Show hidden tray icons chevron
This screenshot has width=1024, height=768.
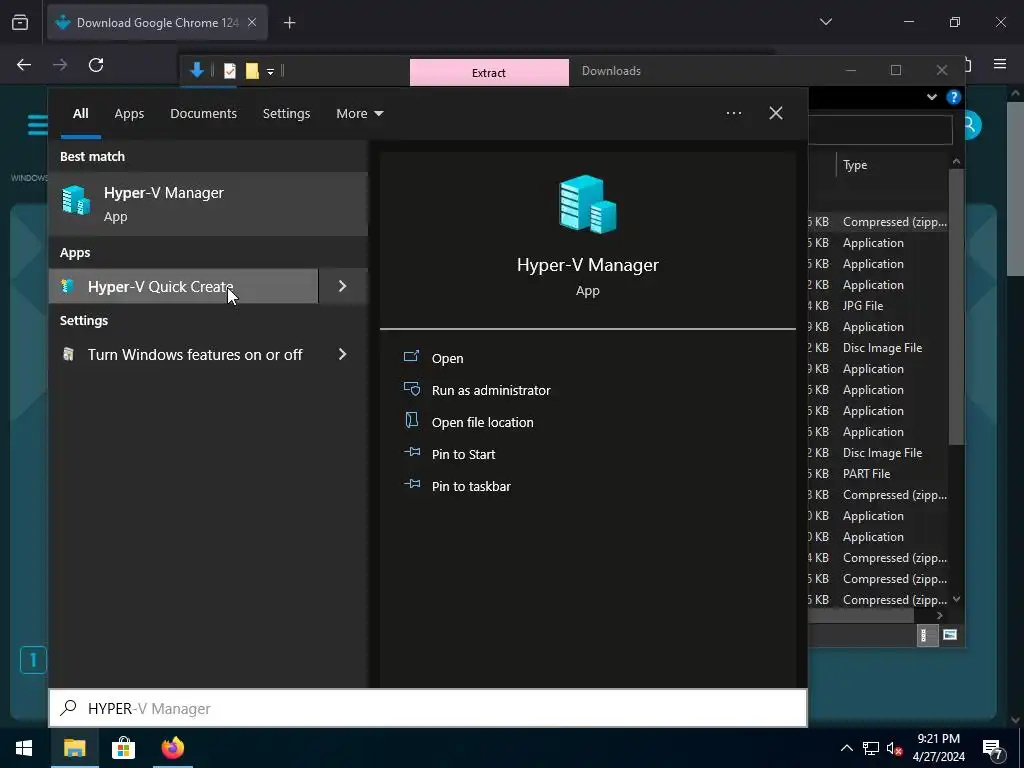click(x=846, y=748)
